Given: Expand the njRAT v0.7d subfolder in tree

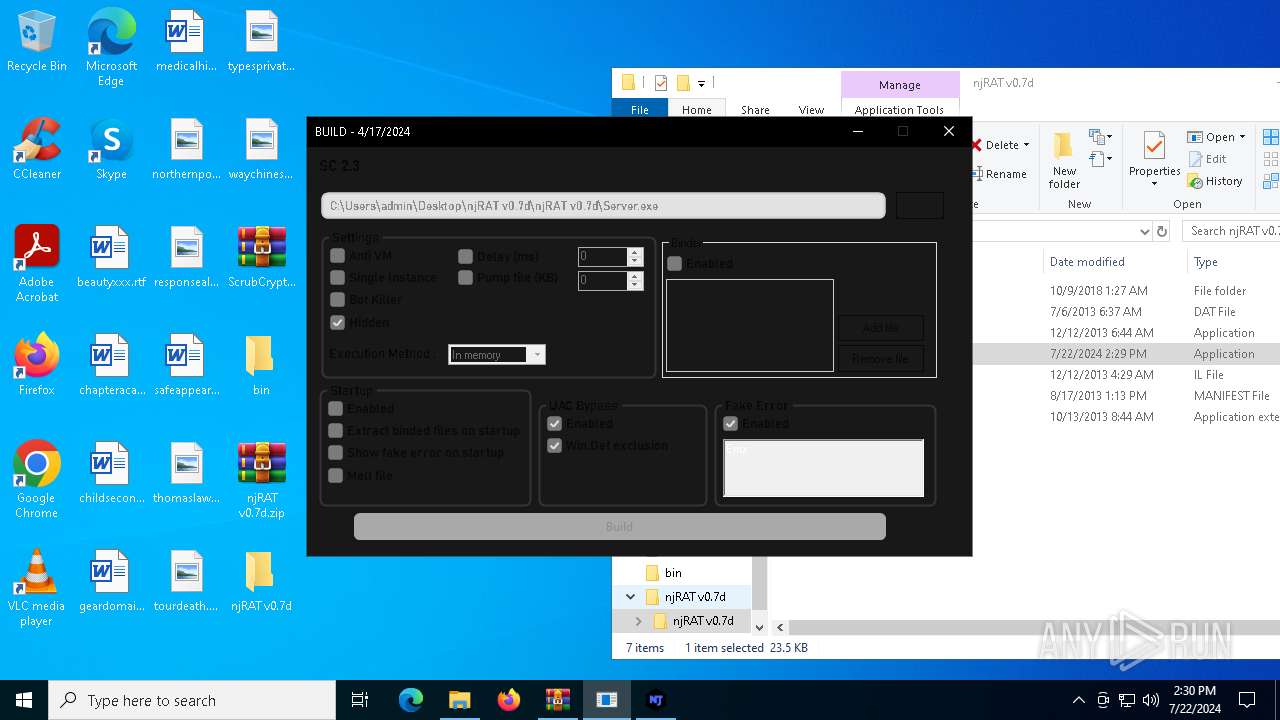Looking at the screenshot, I should tap(638, 621).
